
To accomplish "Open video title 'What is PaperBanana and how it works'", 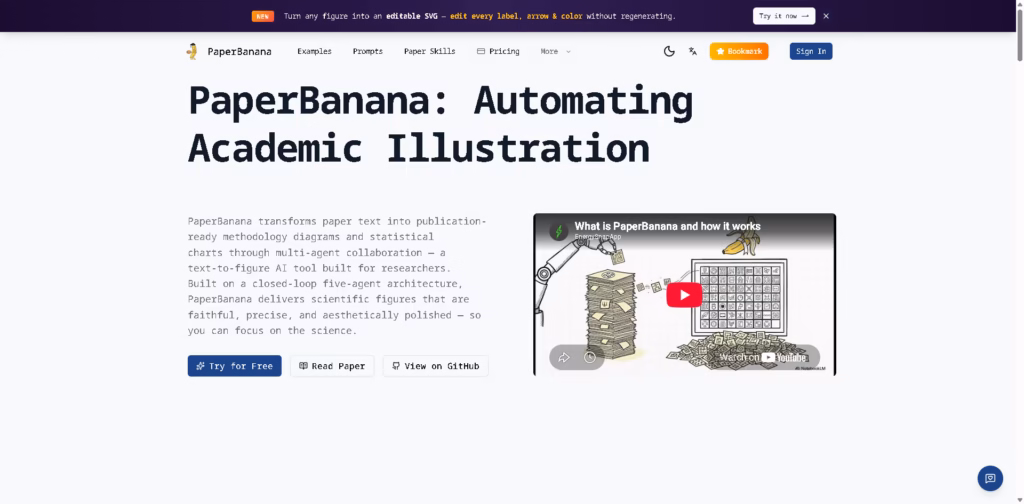I will (667, 227).
